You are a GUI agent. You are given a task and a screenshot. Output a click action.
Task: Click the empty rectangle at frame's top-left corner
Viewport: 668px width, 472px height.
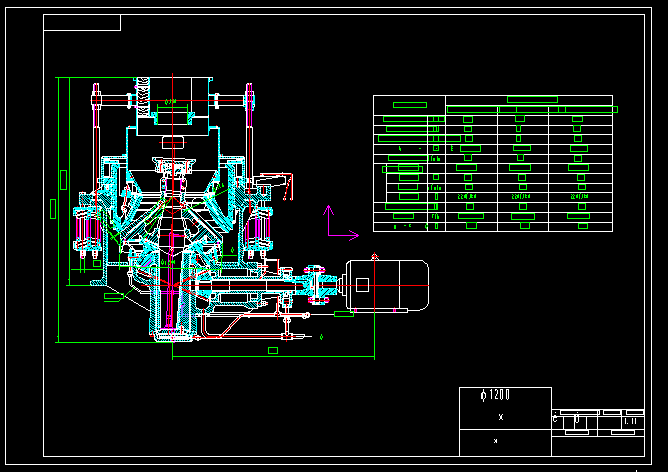(x=82, y=23)
